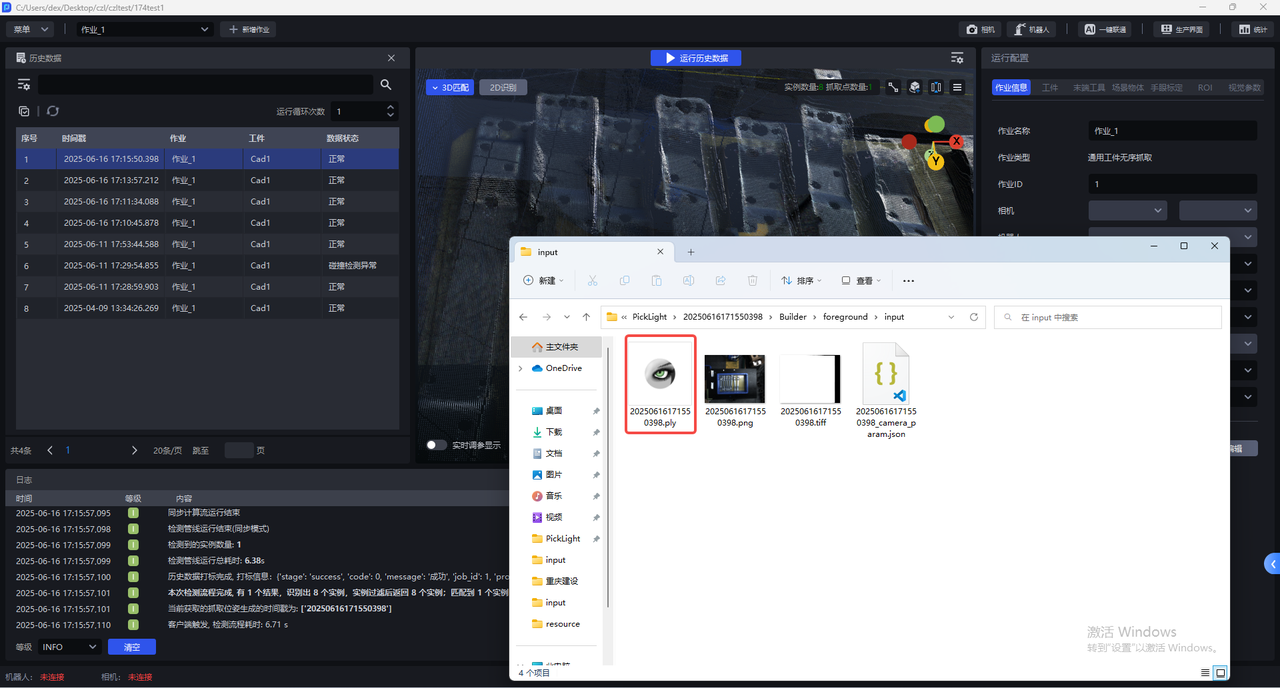This screenshot has width=1280, height=688.
Task: Click the red X axis gizmo ball
Action: click(x=956, y=142)
